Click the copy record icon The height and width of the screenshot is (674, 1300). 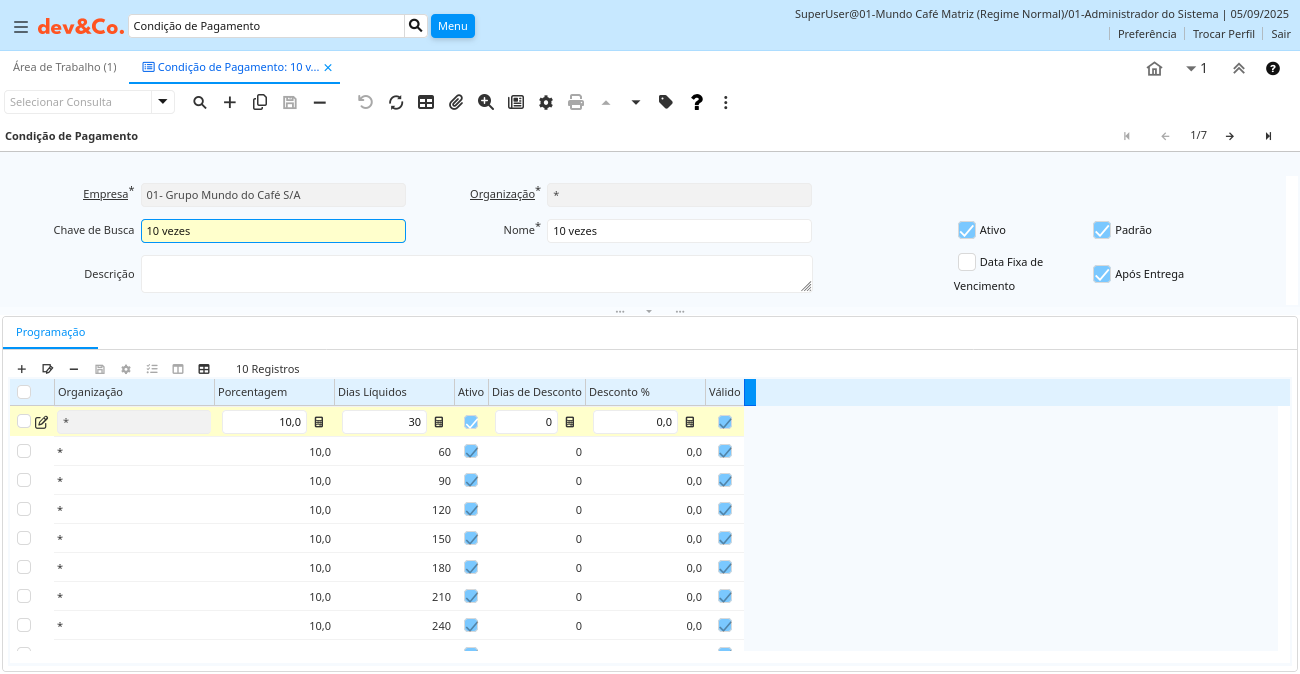click(260, 102)
